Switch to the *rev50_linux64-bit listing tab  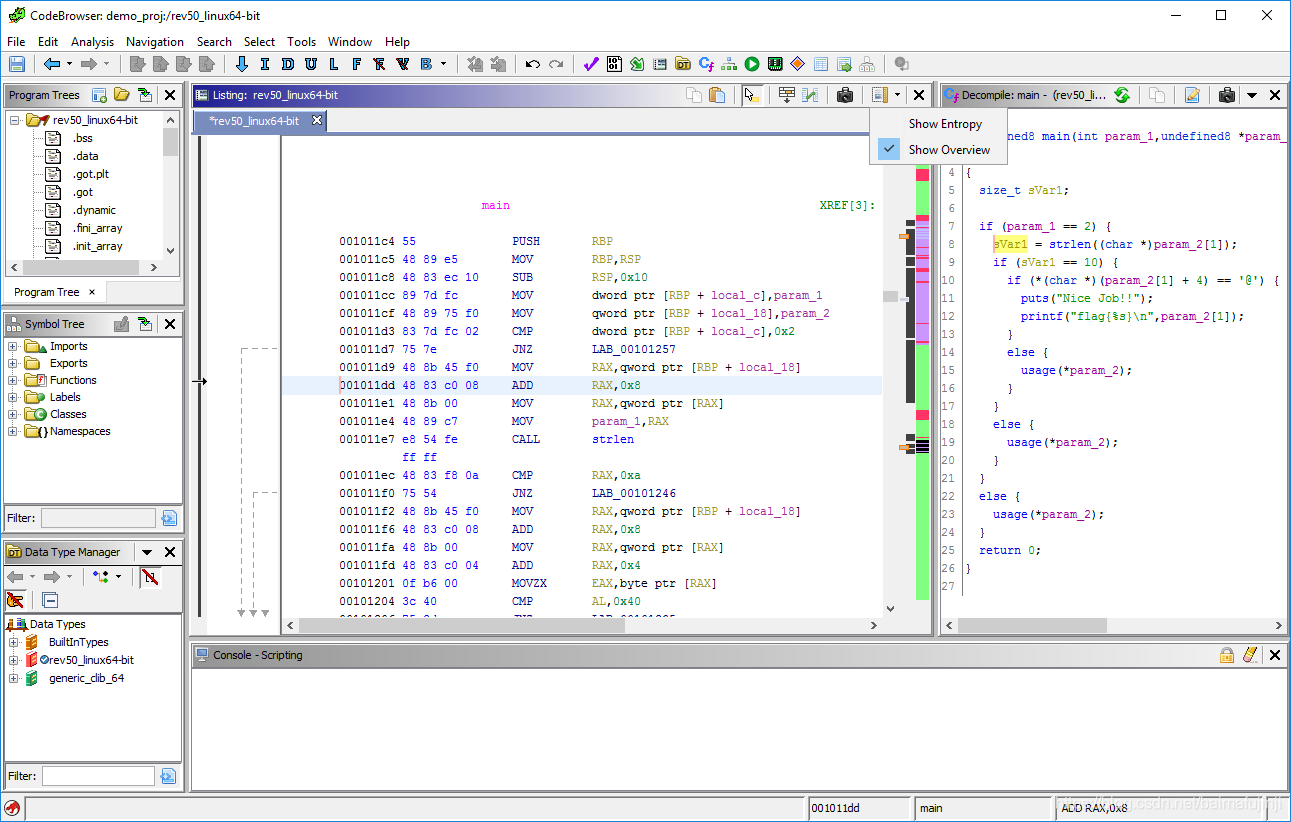pos(254,121)
